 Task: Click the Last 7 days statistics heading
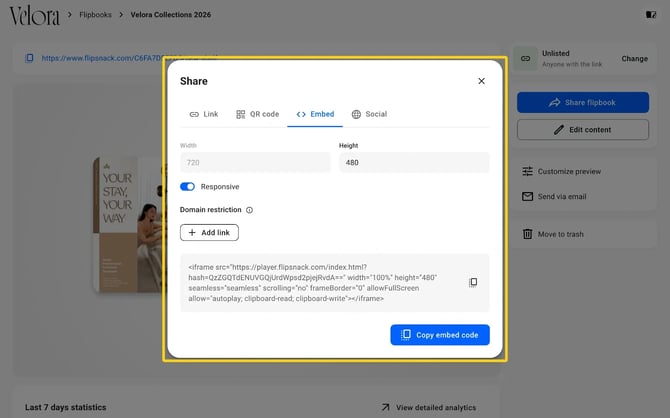click(x=65, y=407)
